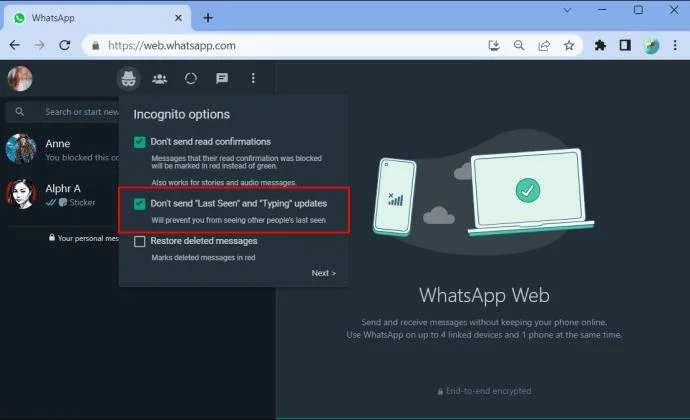The height and width of the screenshot is (420, 690).
Task: Click the Incognito options heading
Action: pos(181,114)
